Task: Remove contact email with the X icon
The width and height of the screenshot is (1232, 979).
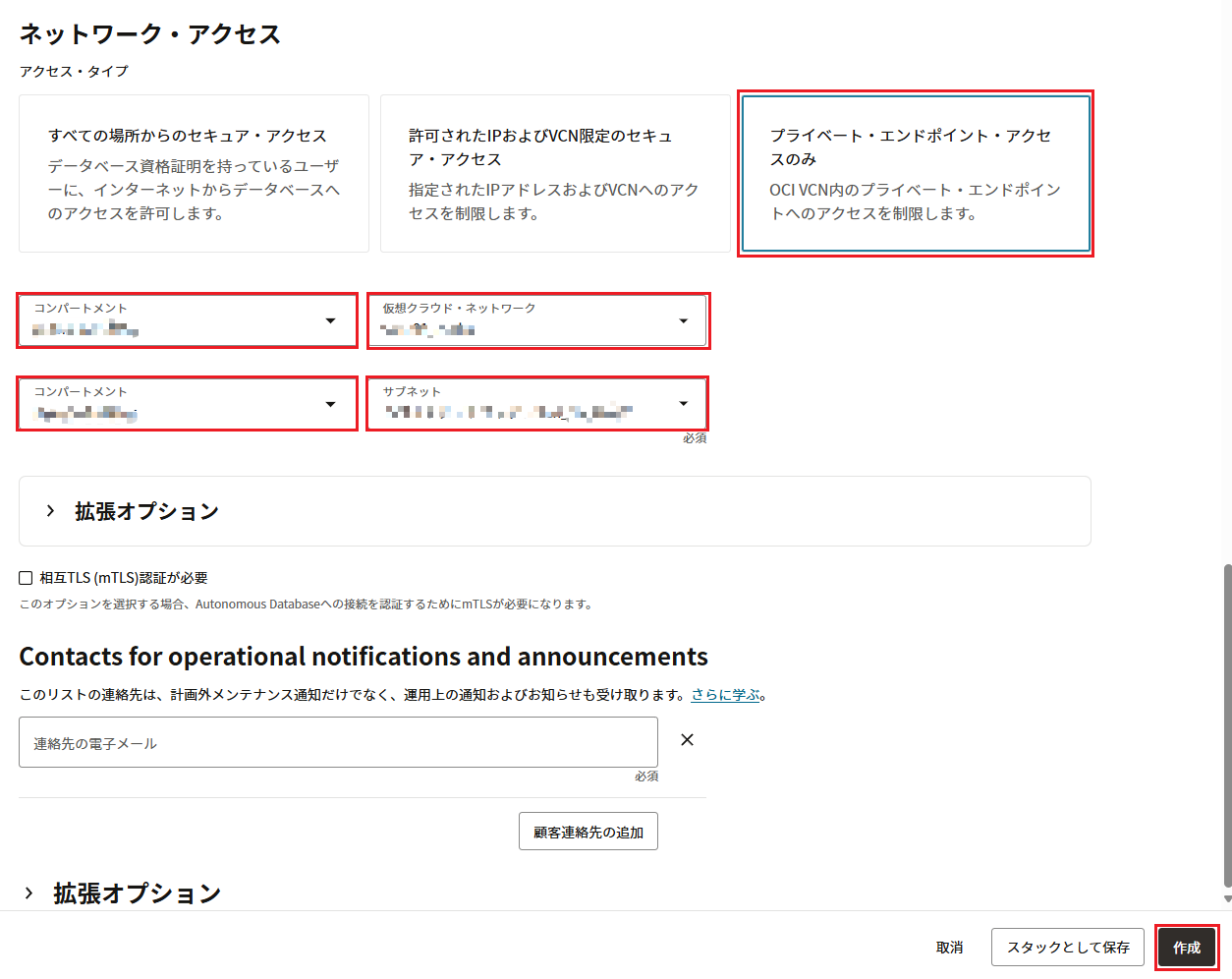Action: click(x=687, y=740)
